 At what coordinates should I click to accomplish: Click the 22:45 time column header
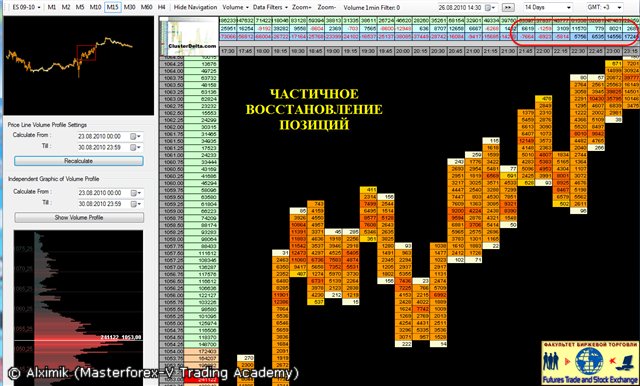click(x=596, y=51)
